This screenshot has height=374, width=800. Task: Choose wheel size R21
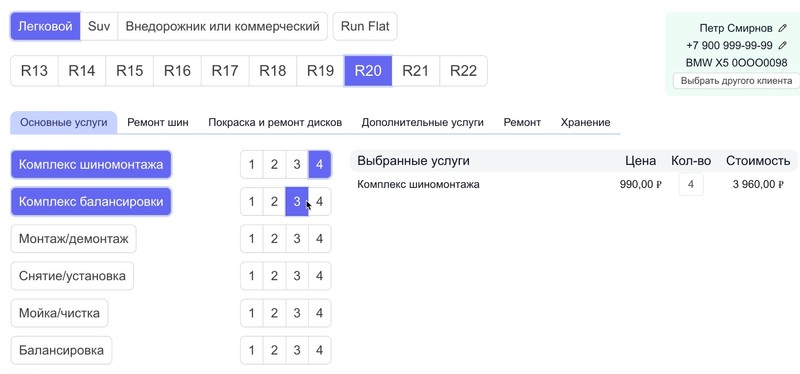click(415, 71)
